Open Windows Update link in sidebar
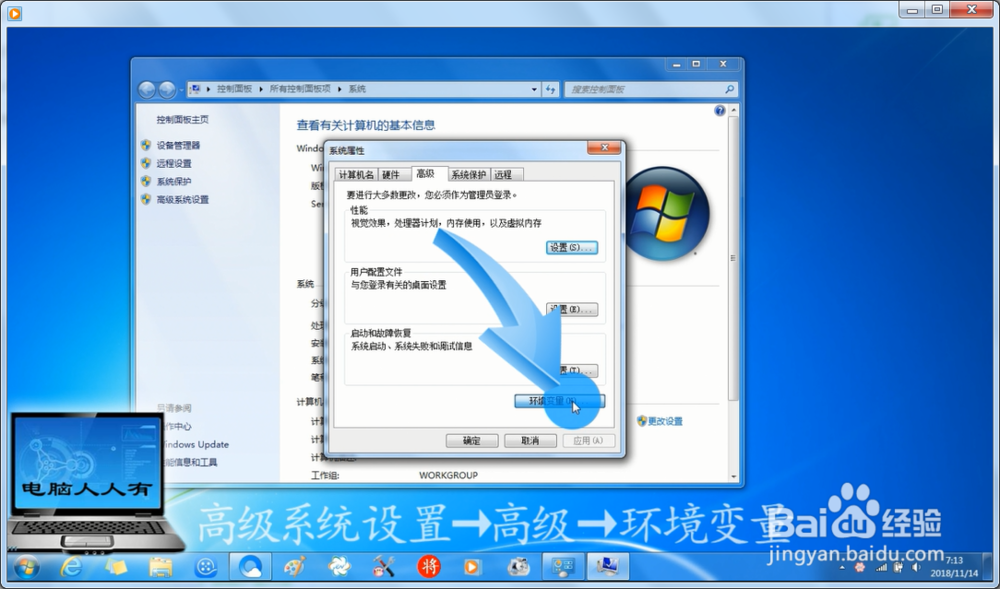1000x589 pixels. (195, 444)
